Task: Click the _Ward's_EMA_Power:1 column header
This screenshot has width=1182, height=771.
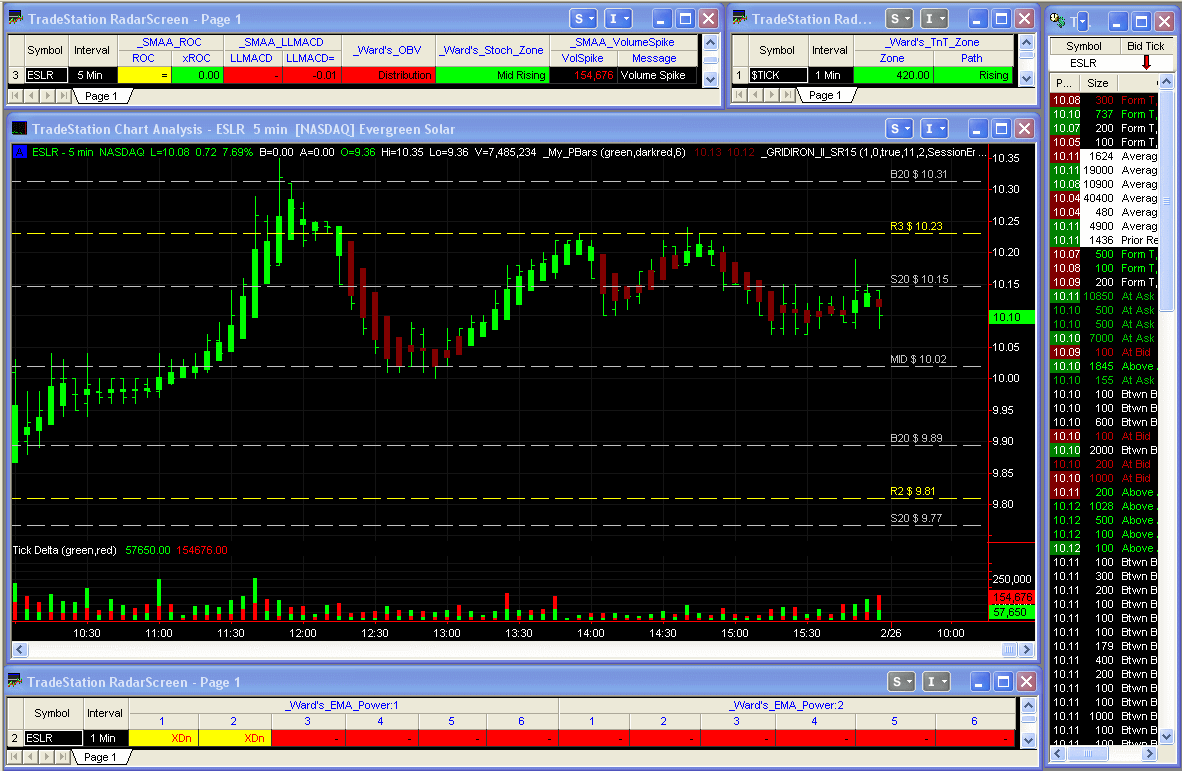Action: point(343,705)
